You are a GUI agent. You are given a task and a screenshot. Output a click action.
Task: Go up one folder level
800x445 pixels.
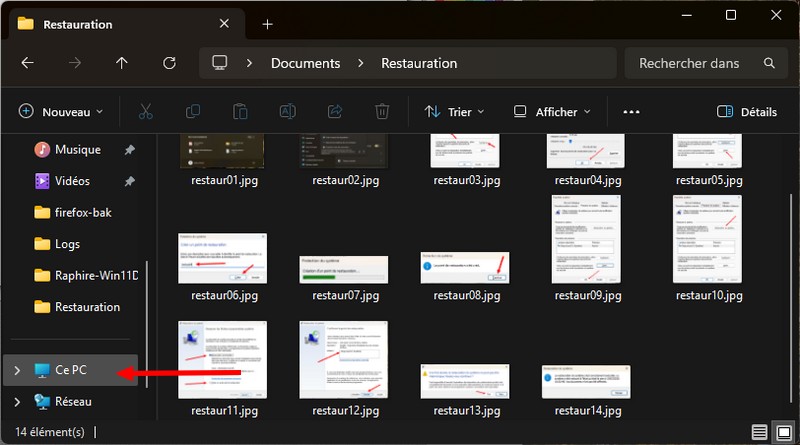click(x=122, y=63)
